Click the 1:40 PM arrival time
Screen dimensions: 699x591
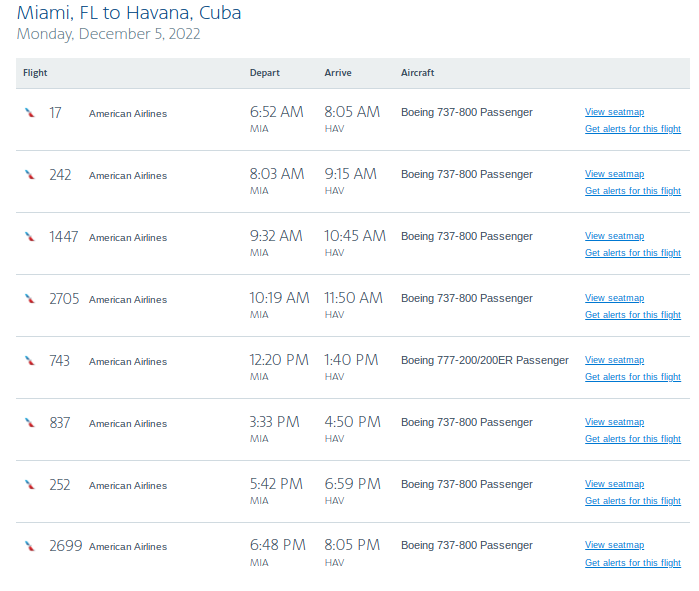point(351,360)
